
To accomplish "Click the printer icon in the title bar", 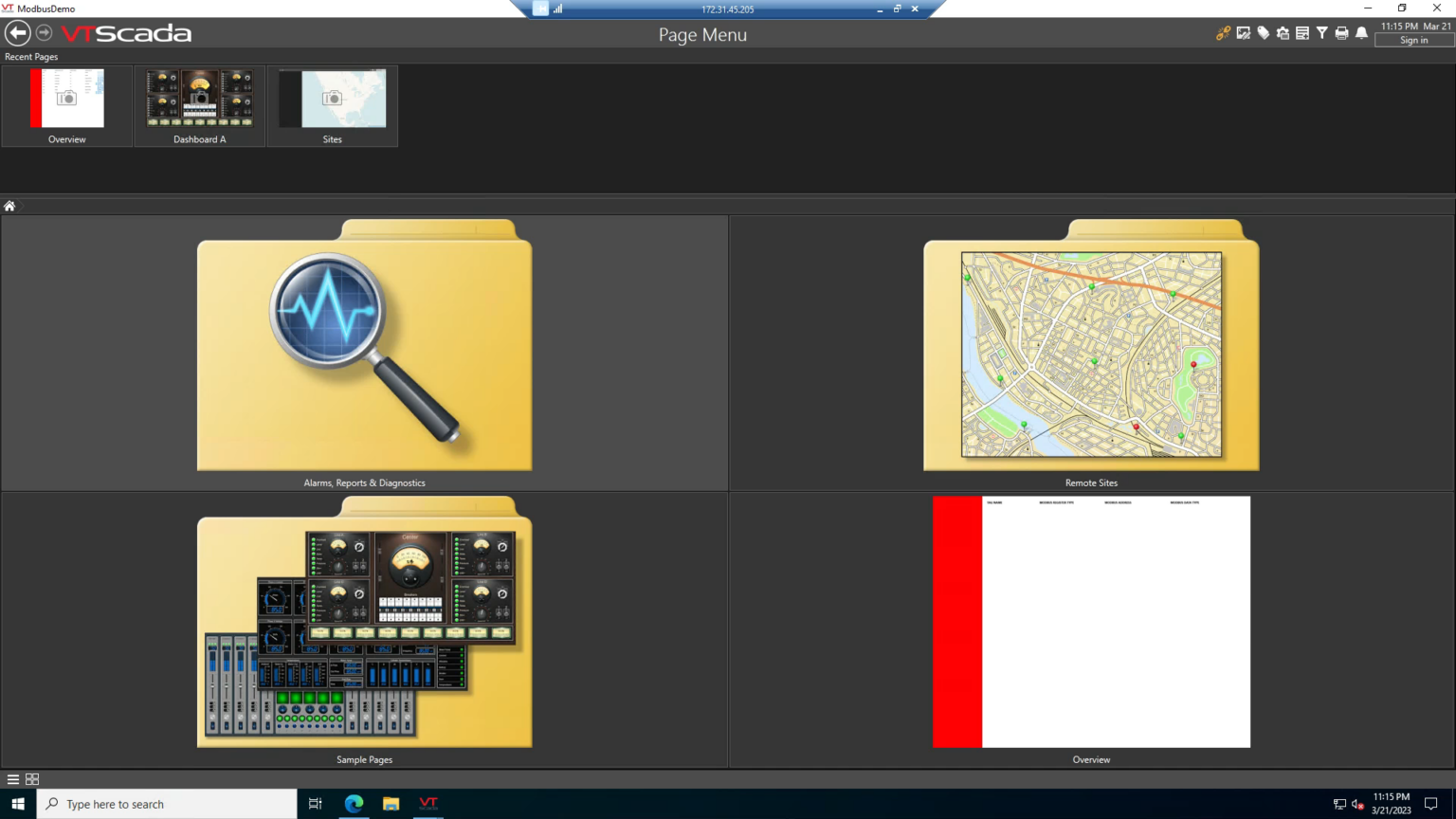I will click(x=1341, y=32).
